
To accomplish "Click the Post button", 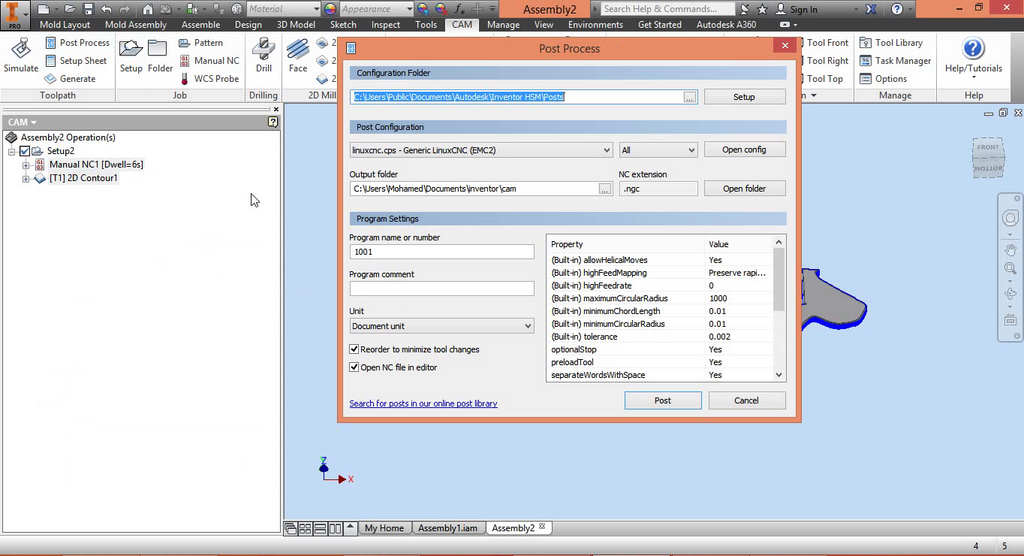I will 663,401.
